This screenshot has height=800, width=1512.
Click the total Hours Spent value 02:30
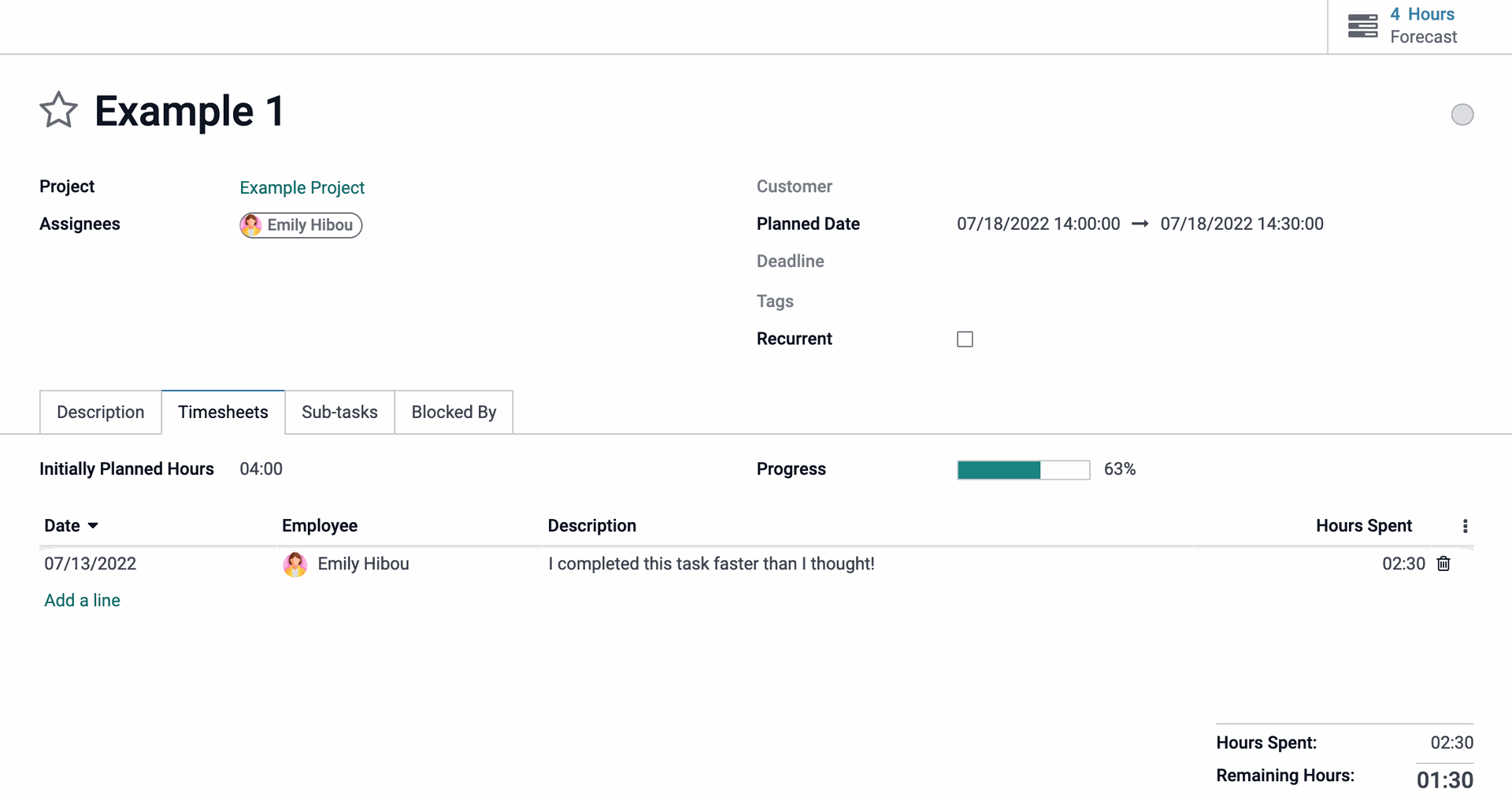pos(1451,743)
